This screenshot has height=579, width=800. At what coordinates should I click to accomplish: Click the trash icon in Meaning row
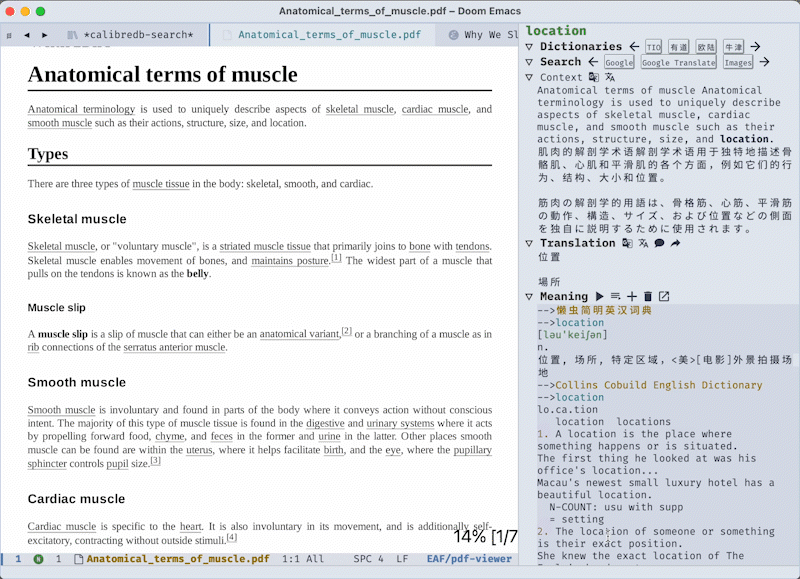point(648,297)
